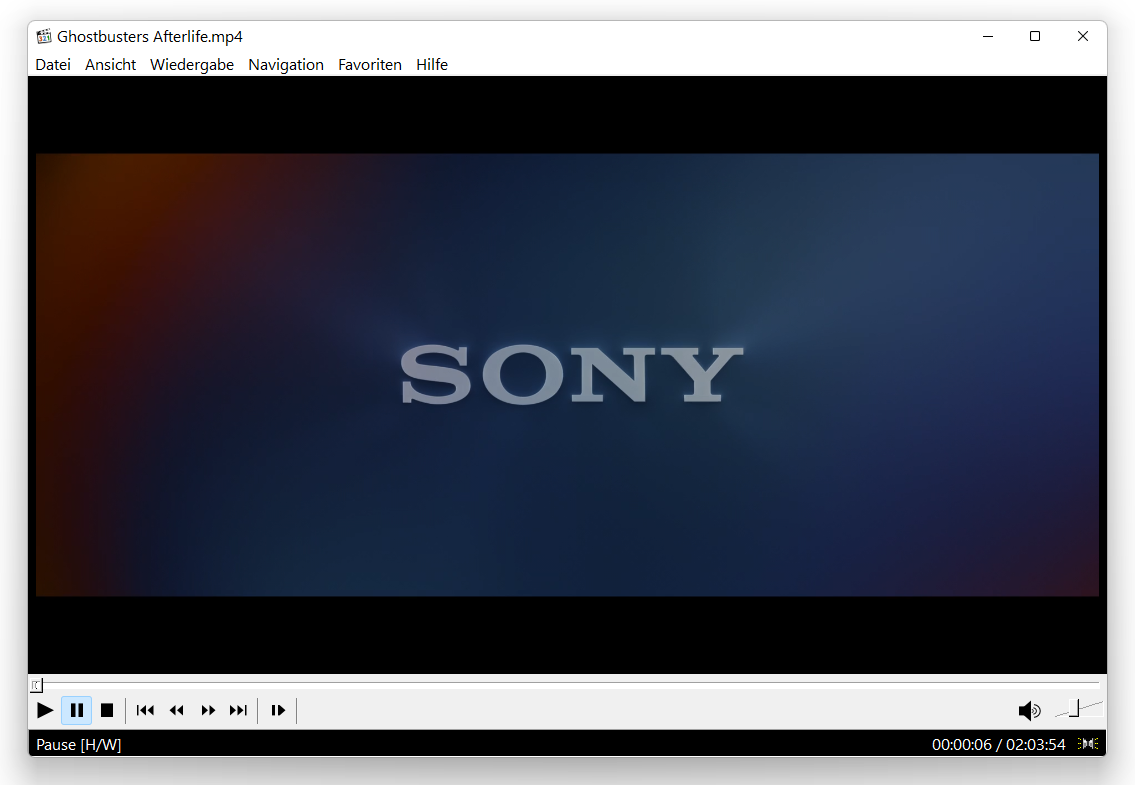Screen dimensions: 1135x785
Task: Open the Ansicht menu
Action: (111, 64)
